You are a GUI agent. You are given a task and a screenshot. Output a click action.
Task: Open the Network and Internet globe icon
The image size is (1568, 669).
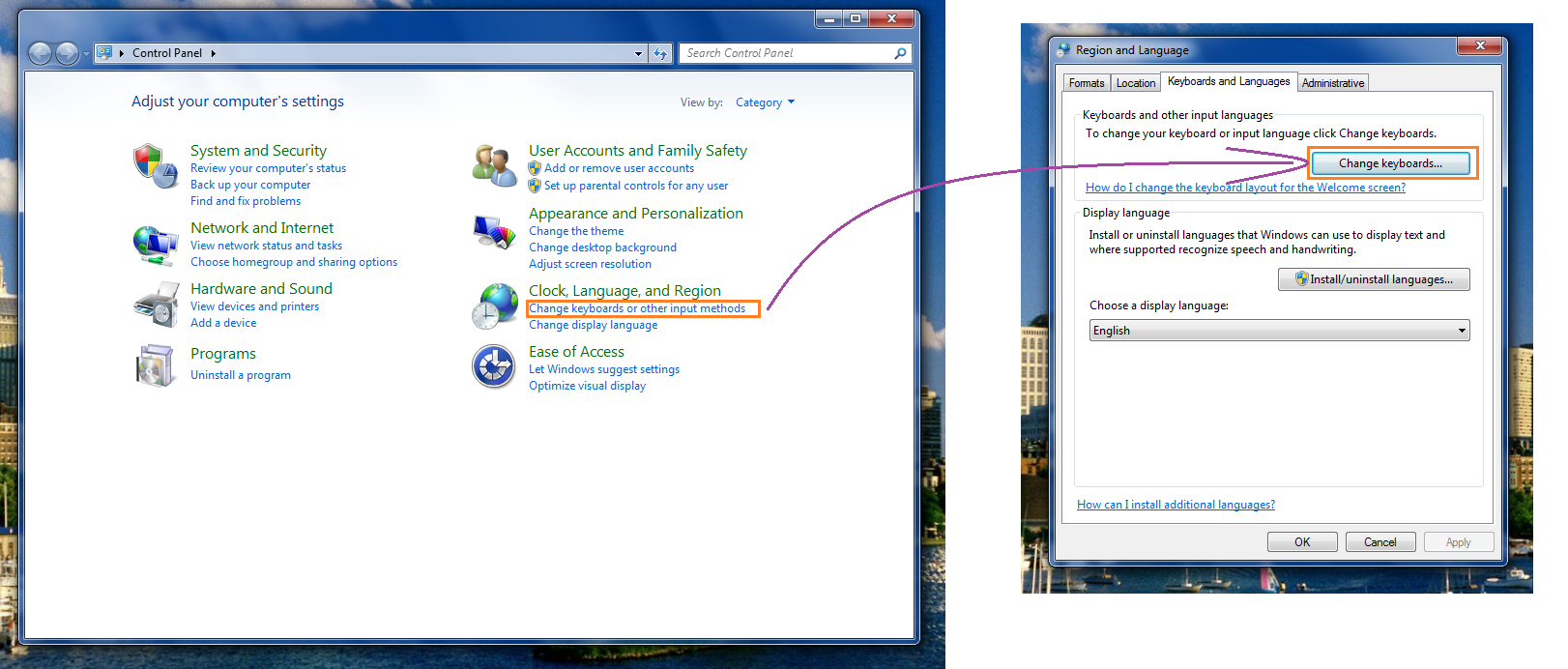pyautogui.click(x=155, y=245)
